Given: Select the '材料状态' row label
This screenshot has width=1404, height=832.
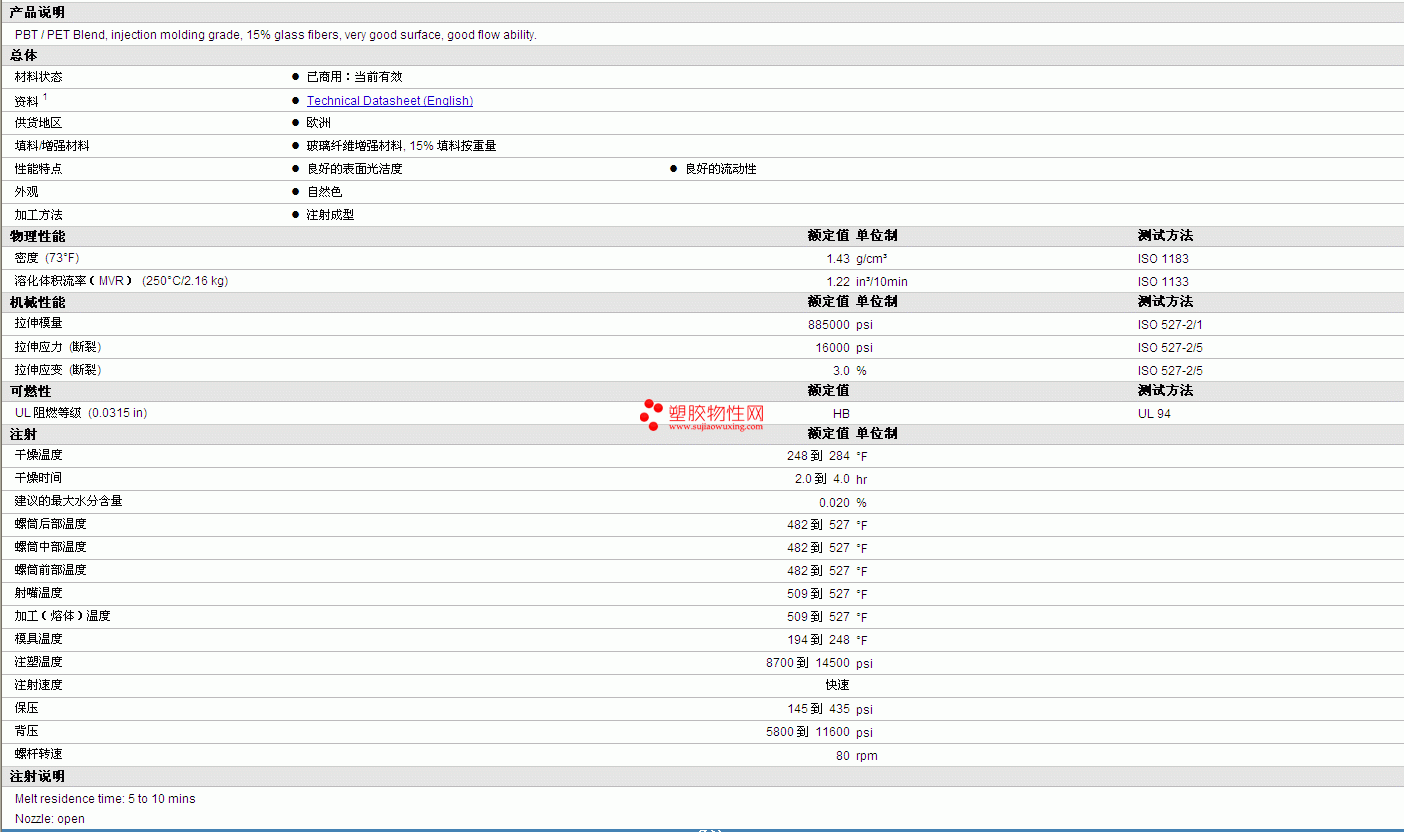Looking at the screenshot, I should tap(38, 77).
